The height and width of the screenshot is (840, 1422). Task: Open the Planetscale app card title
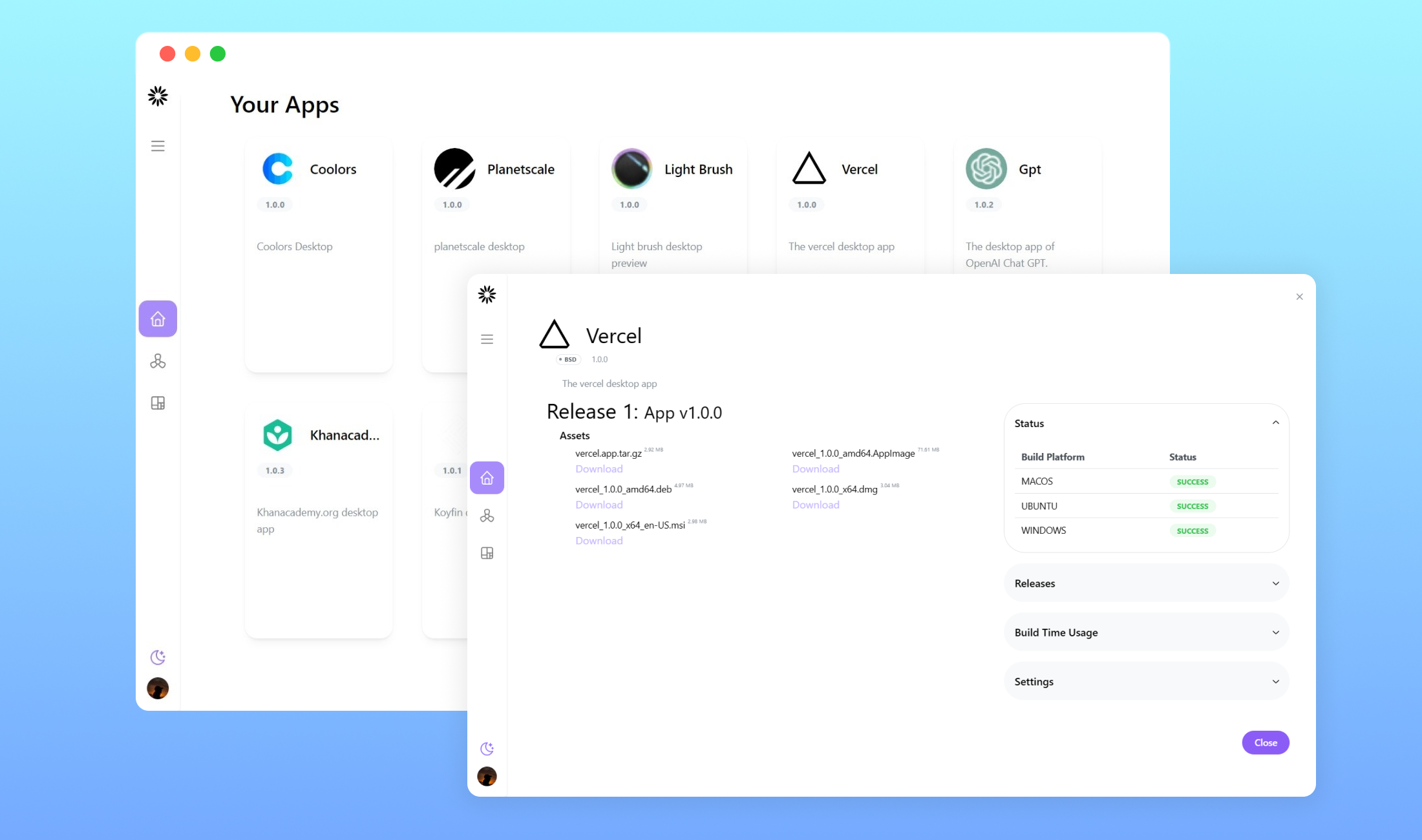click(x=521, y=169)
